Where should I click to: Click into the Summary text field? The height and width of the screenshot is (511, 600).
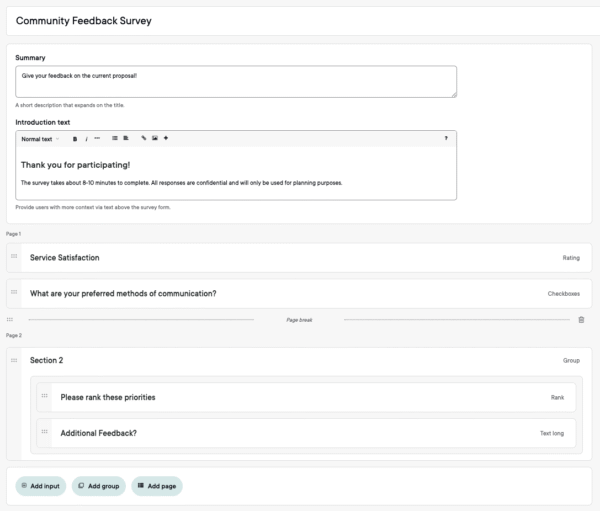[x=236, y=81]
